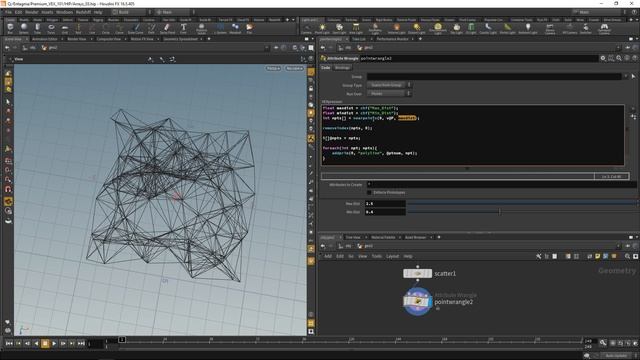
Task: Toggle display flag on pointwrangle2 node
Action: tap(429, 302)
